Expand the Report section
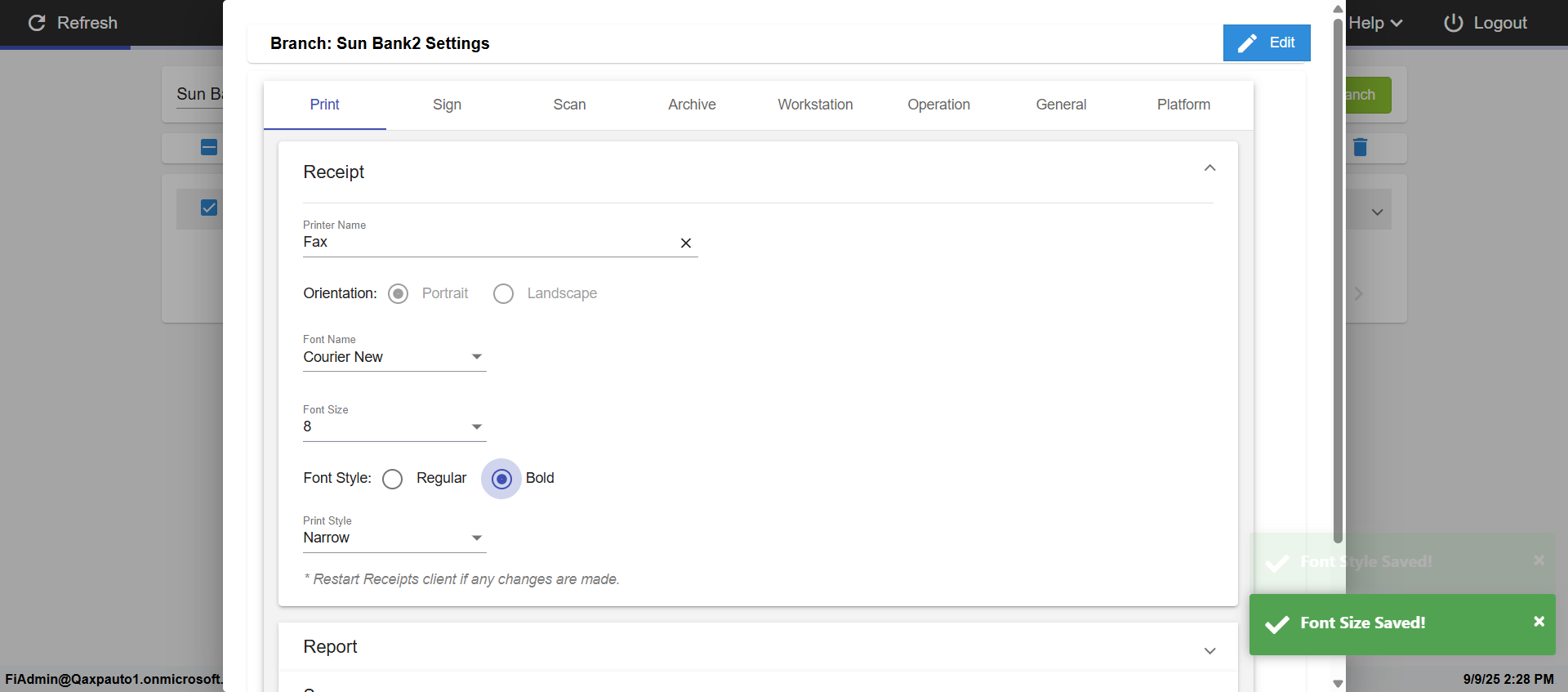This screenshot has width=1568, height=692. tap(1209, 650)
